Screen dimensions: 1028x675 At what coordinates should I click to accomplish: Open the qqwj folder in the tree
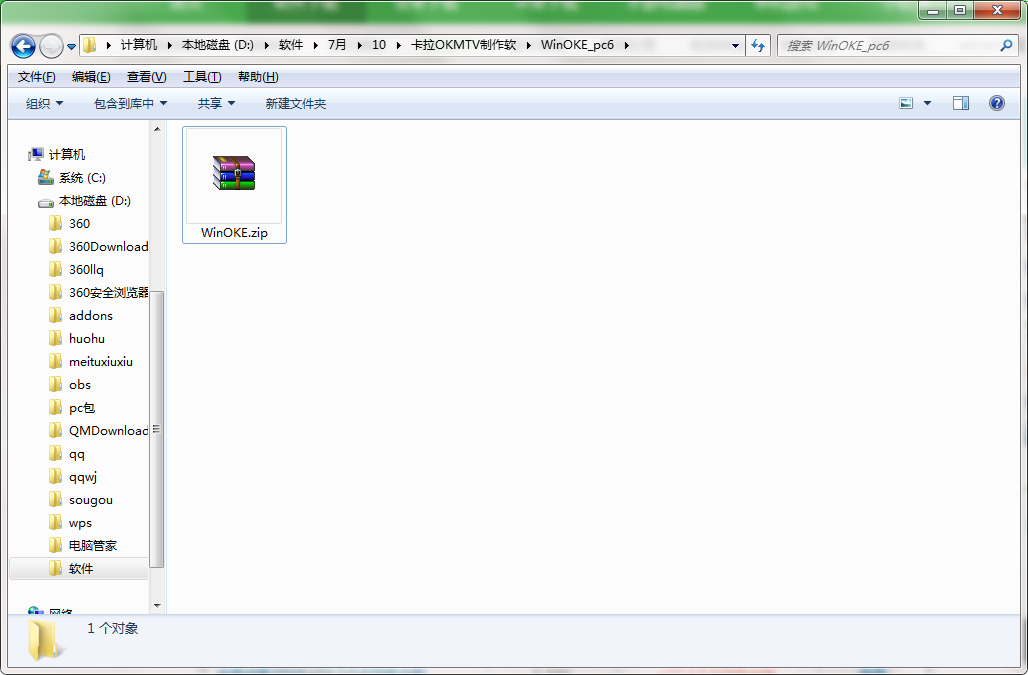83,477
